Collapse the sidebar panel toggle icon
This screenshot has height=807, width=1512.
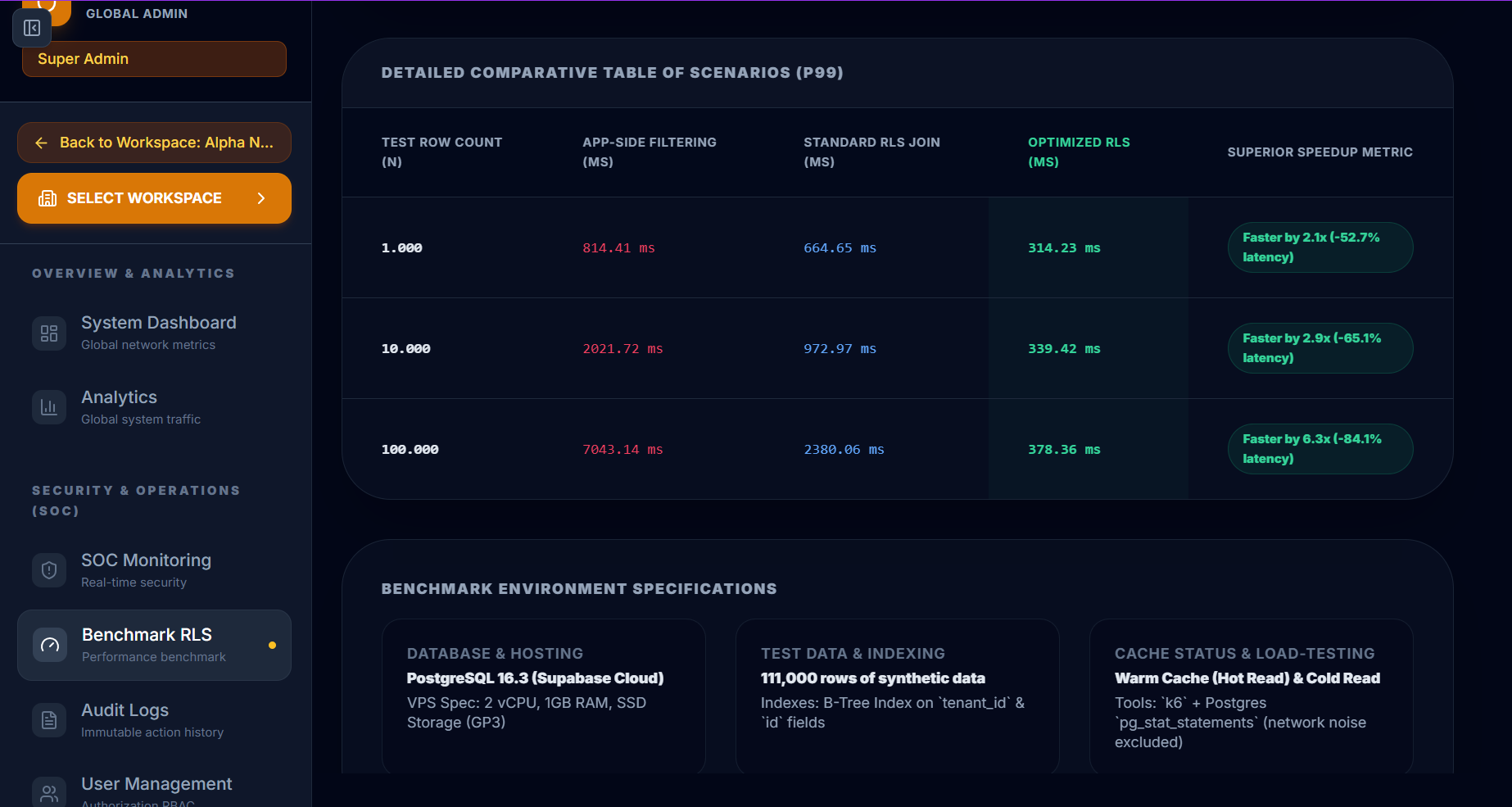point(32,28)
